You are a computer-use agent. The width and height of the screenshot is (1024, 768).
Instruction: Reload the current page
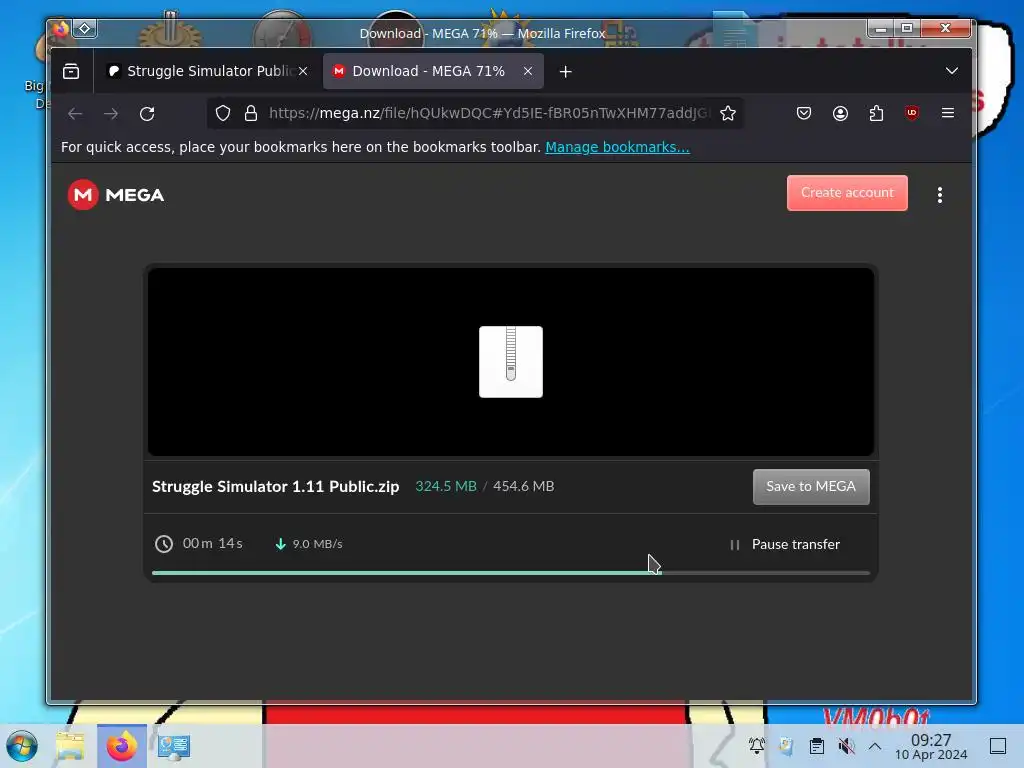click(147, 114)
